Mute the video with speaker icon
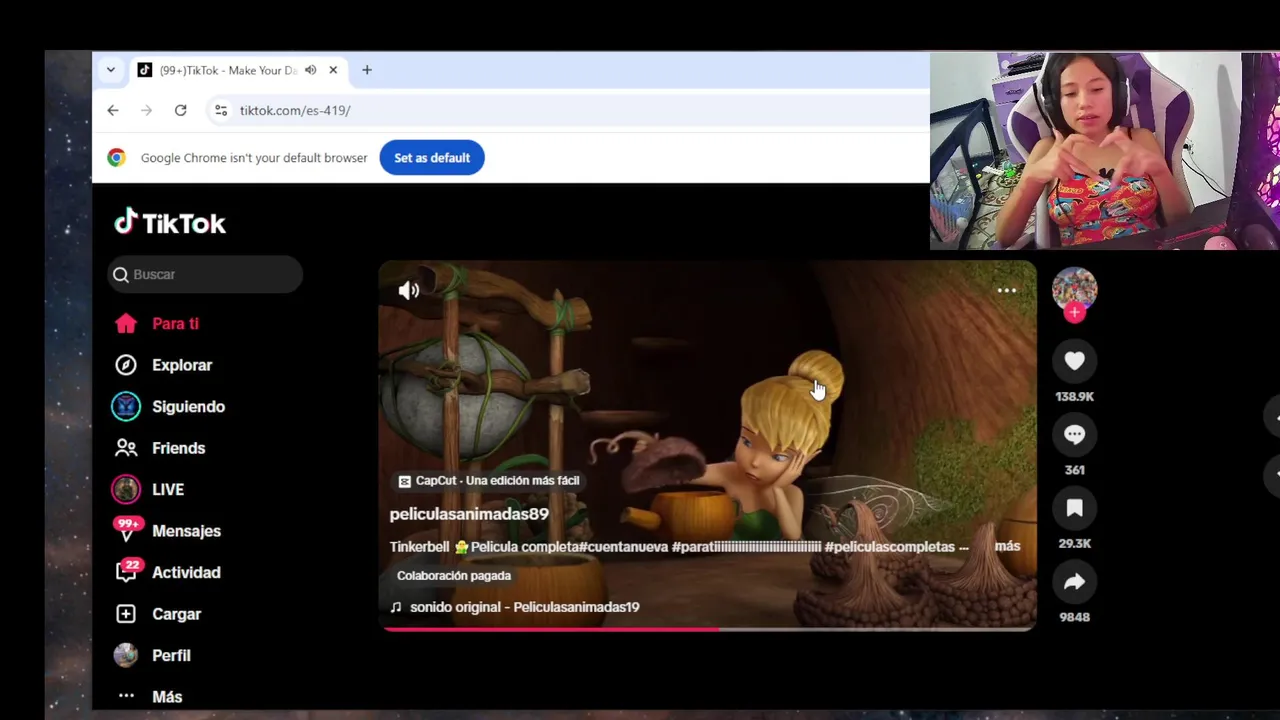 click(409, 290)
